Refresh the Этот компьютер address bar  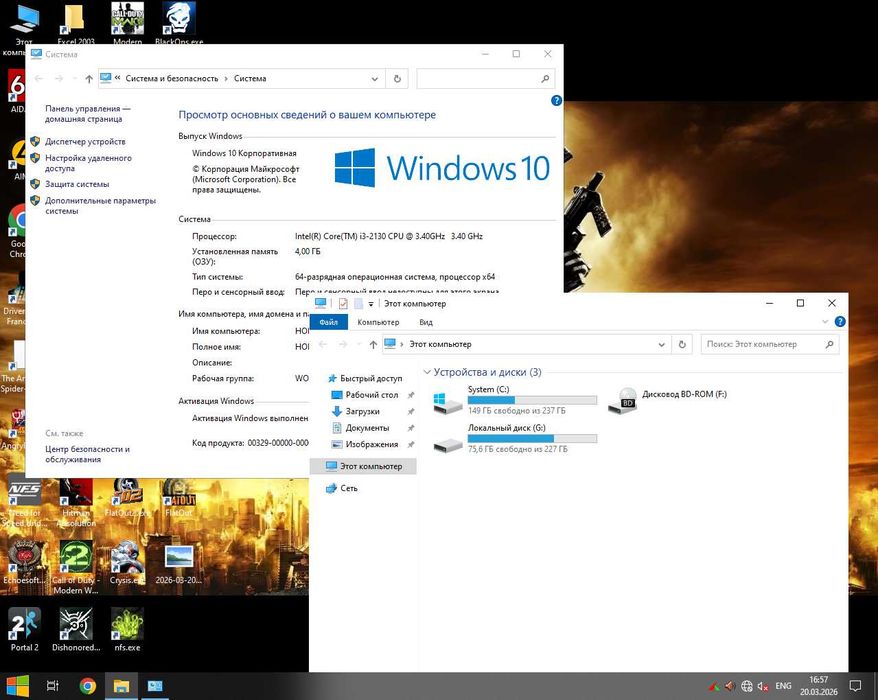coord(682,344)
